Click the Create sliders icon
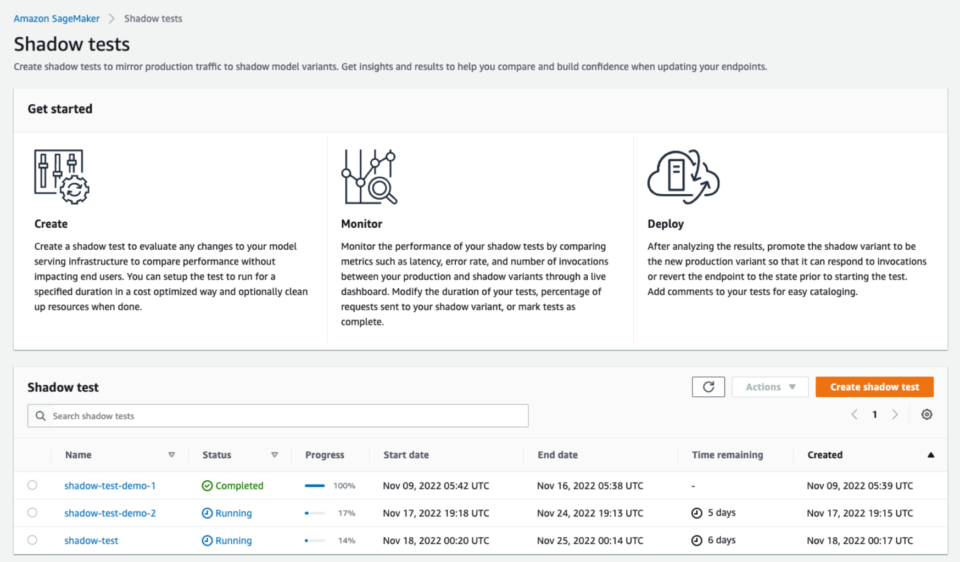Viewport: 960px width, 562px height. [61, 177]
